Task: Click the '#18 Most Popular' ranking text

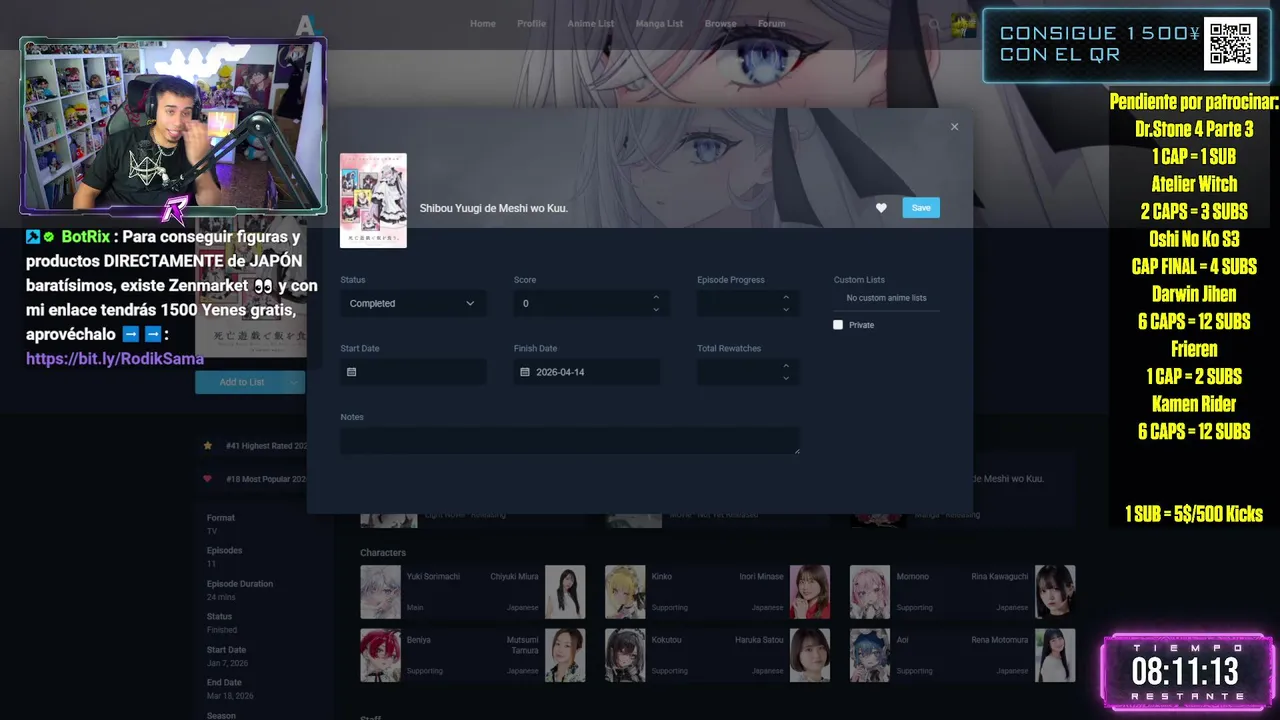Action: [x=266, y=479]
